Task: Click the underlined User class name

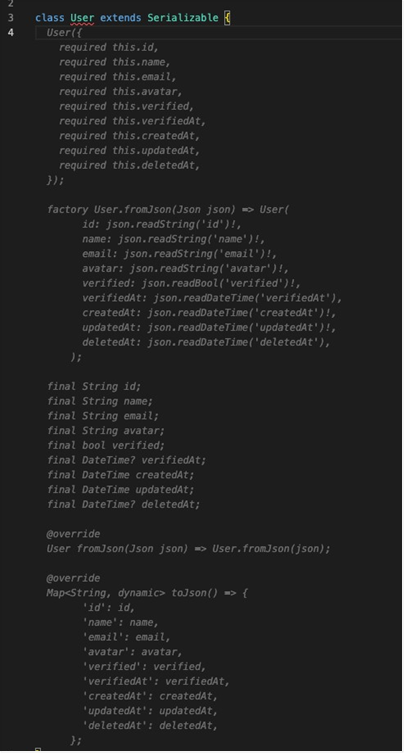Action: 82,18
